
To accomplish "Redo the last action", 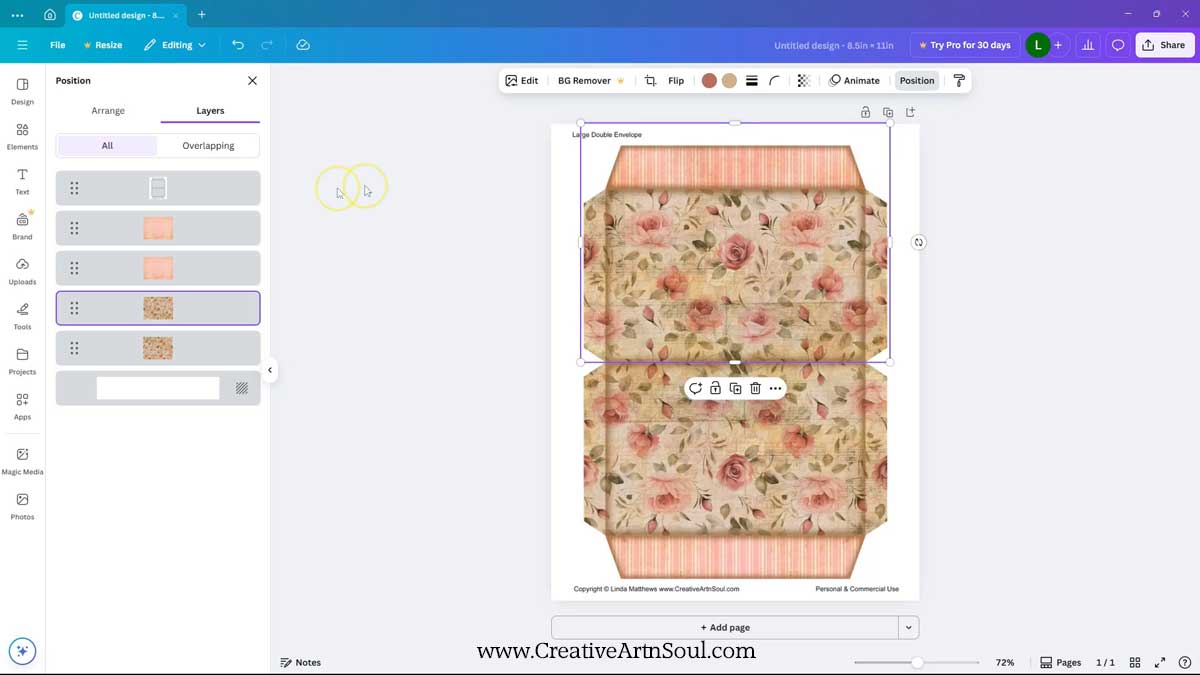I will tap(267, 45).
